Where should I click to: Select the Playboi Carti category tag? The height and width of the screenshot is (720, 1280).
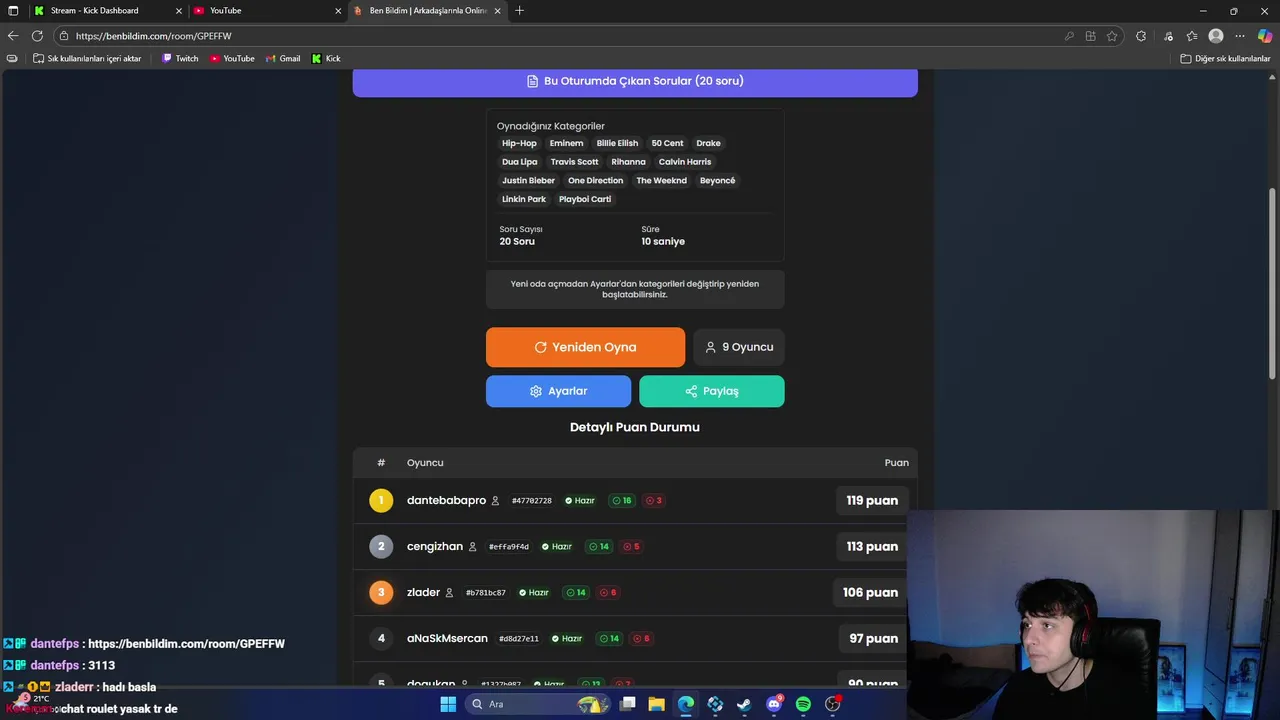[x=585, y=199]
